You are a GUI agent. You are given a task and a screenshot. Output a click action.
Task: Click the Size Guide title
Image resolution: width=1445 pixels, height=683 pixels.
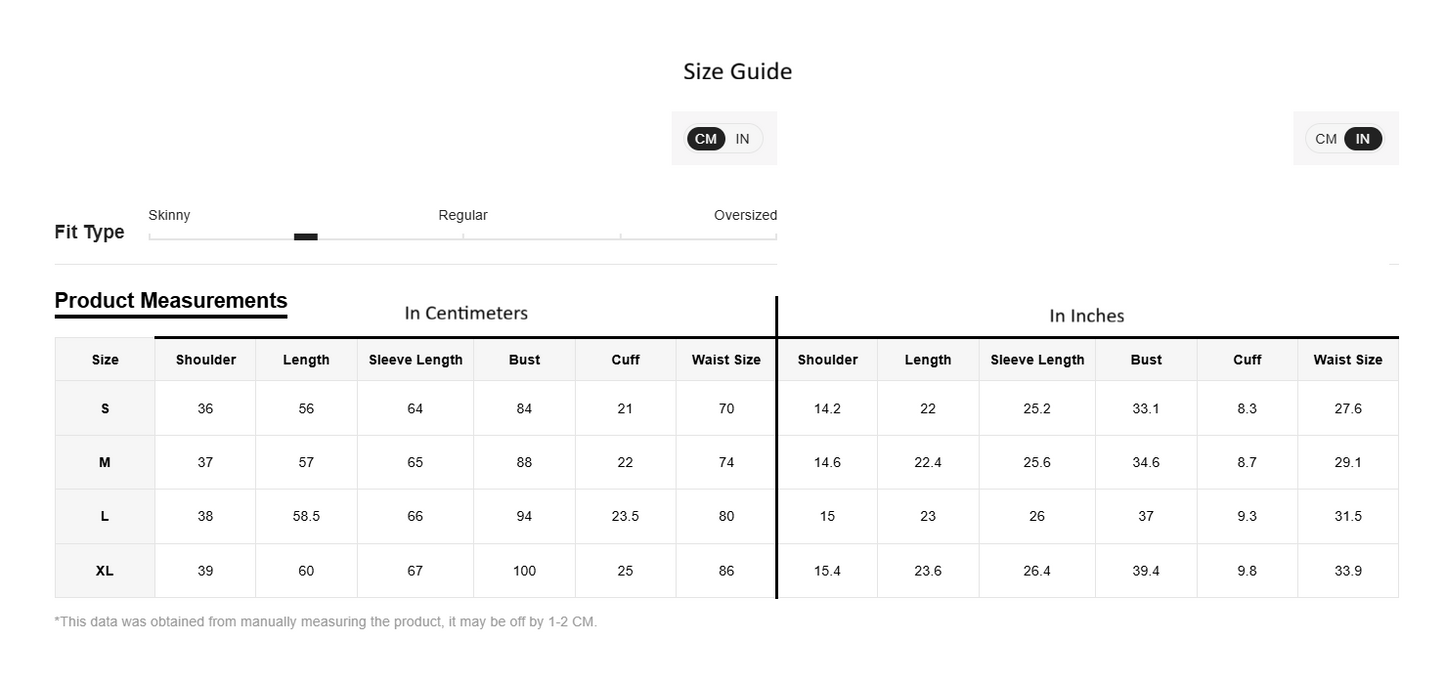click(x=738, y=71)
